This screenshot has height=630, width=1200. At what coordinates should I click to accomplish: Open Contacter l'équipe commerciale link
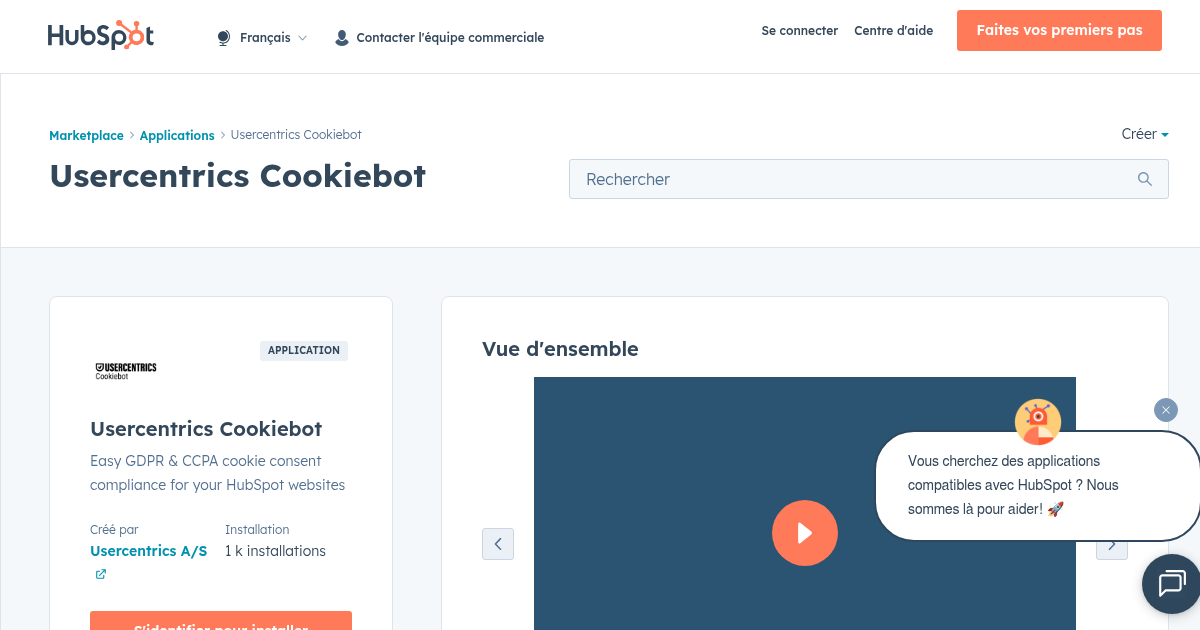[x=450, y=38]
